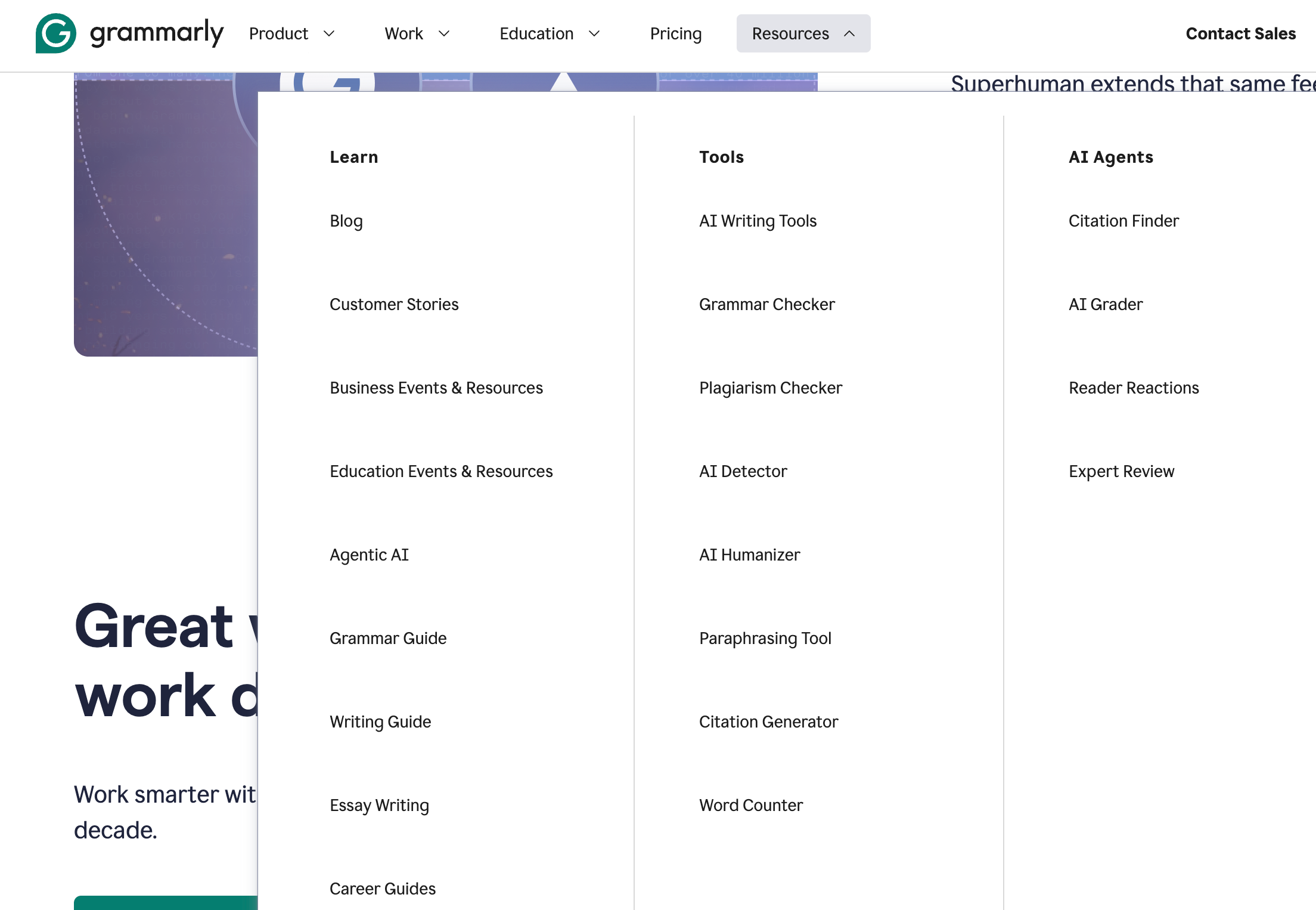This screenshot has height=910, width=1316.
Task: Click the AI Agents column heading
Action: pos(1111,157)
